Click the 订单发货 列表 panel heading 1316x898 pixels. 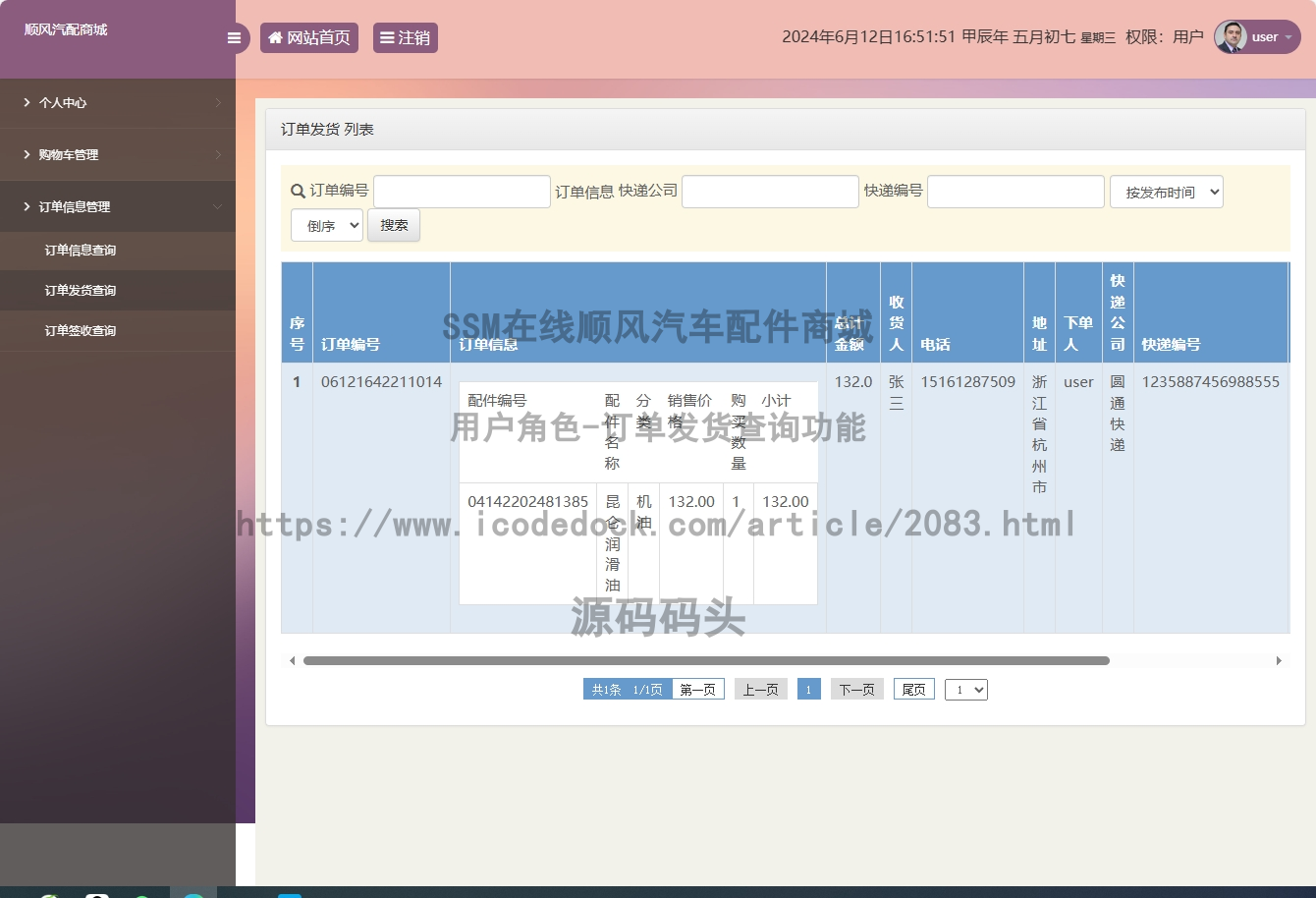[327, 129]
